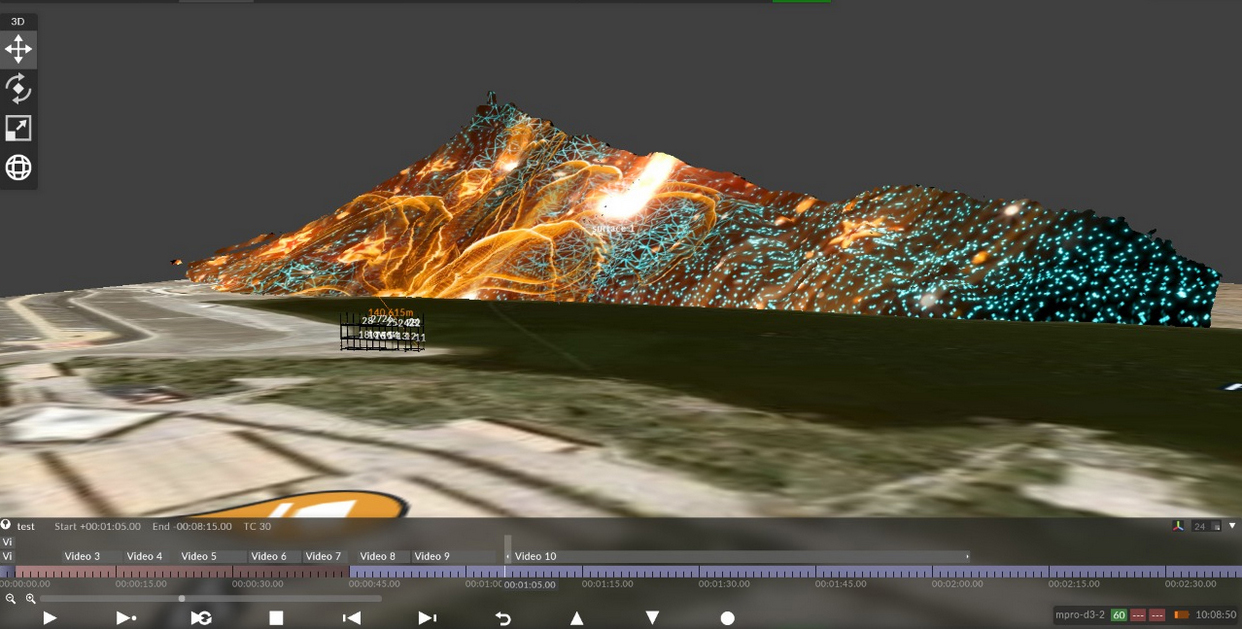Open the 24 frame rate selector
Image resolution: width=1242 pixels, height=629 pixels.
(x=1200, y=526)
